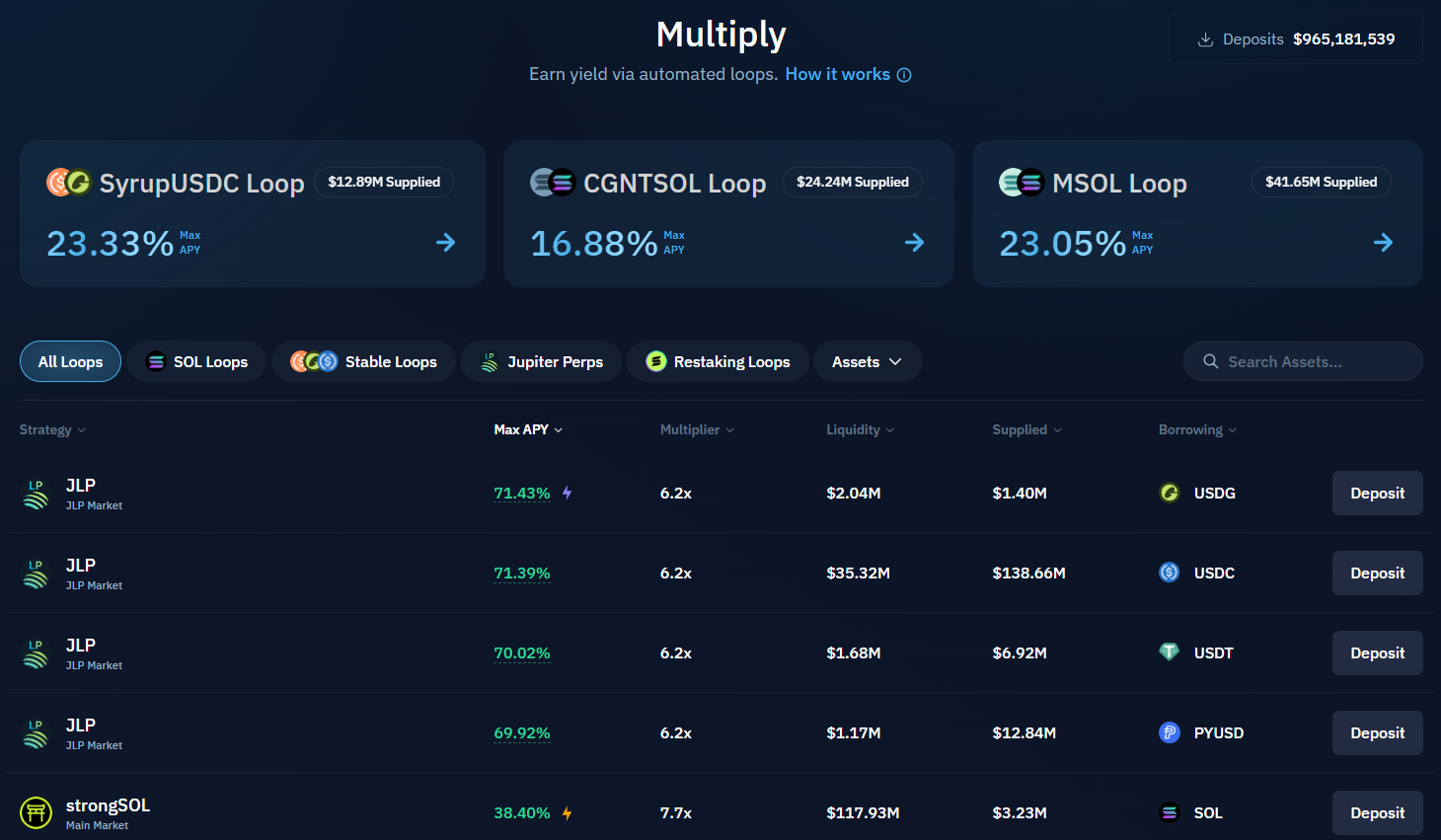Sort by the Supplied column
Image resolution: width=1441 pixels, height=840 pixels.
[1027, 430]
